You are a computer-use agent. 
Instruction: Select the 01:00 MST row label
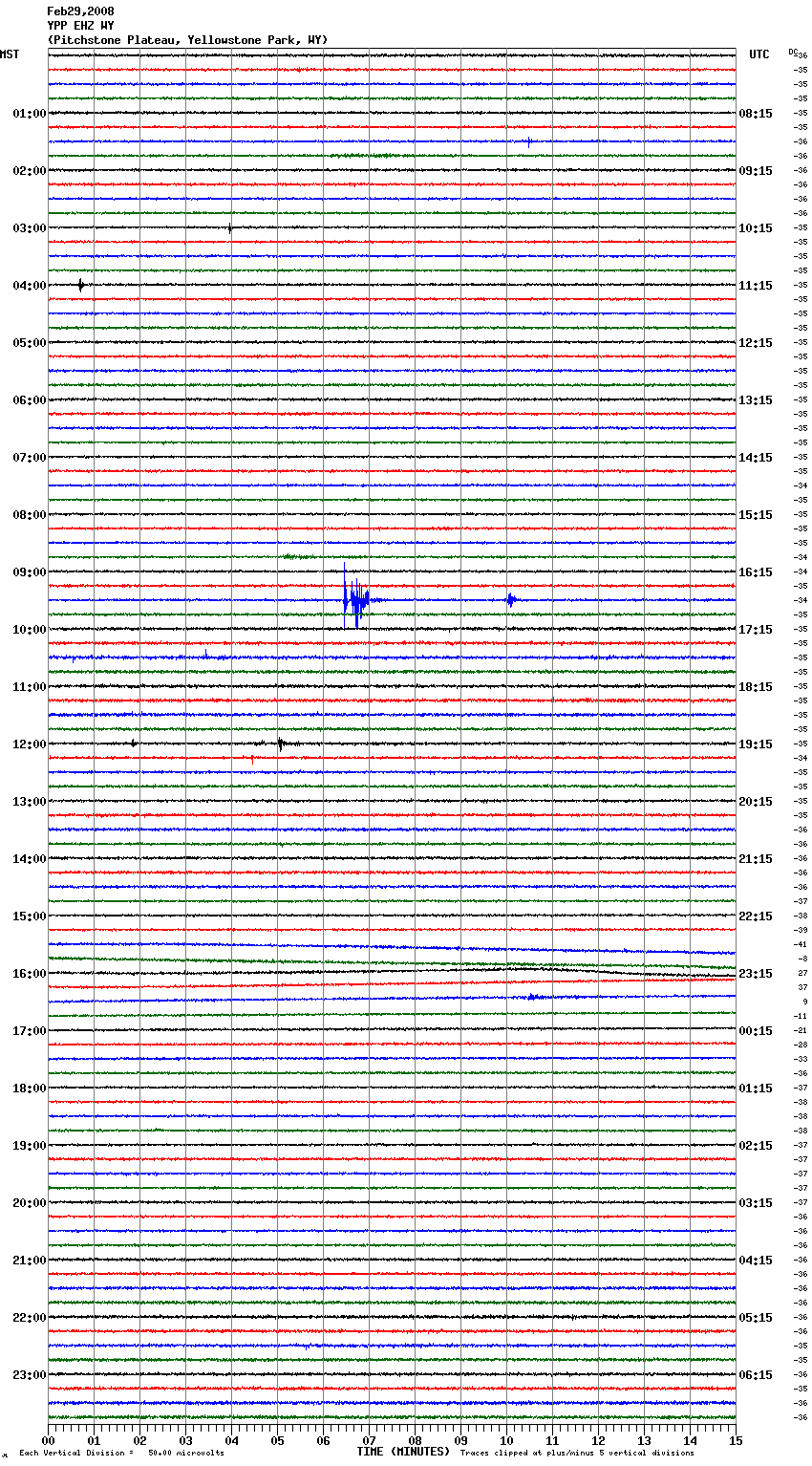[x=30, y=114]
